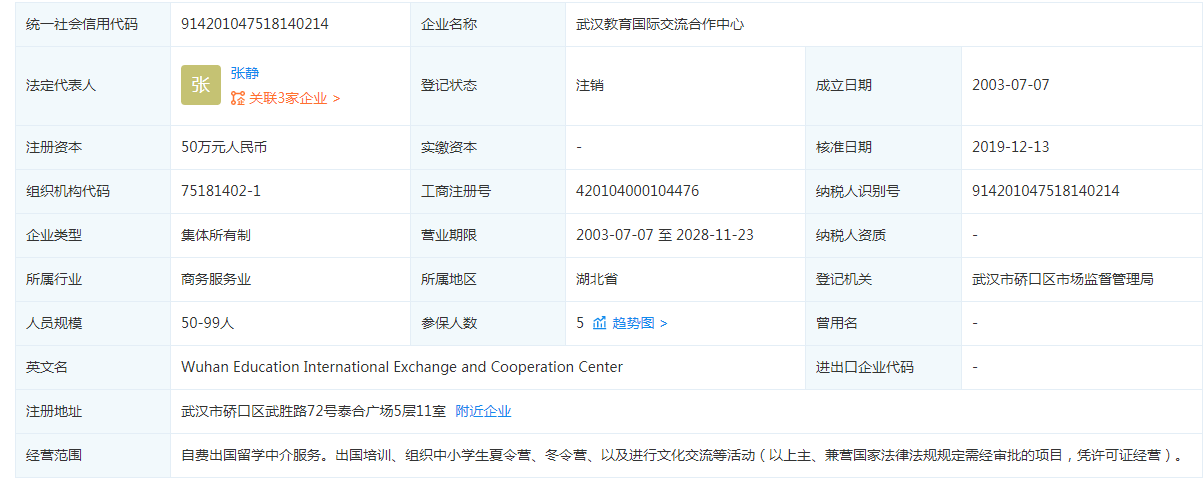Image resolution: width=1204 pixels, height=482 pixels.
Task: Click the 企业名称 label cell
Action: click(488, 24)
